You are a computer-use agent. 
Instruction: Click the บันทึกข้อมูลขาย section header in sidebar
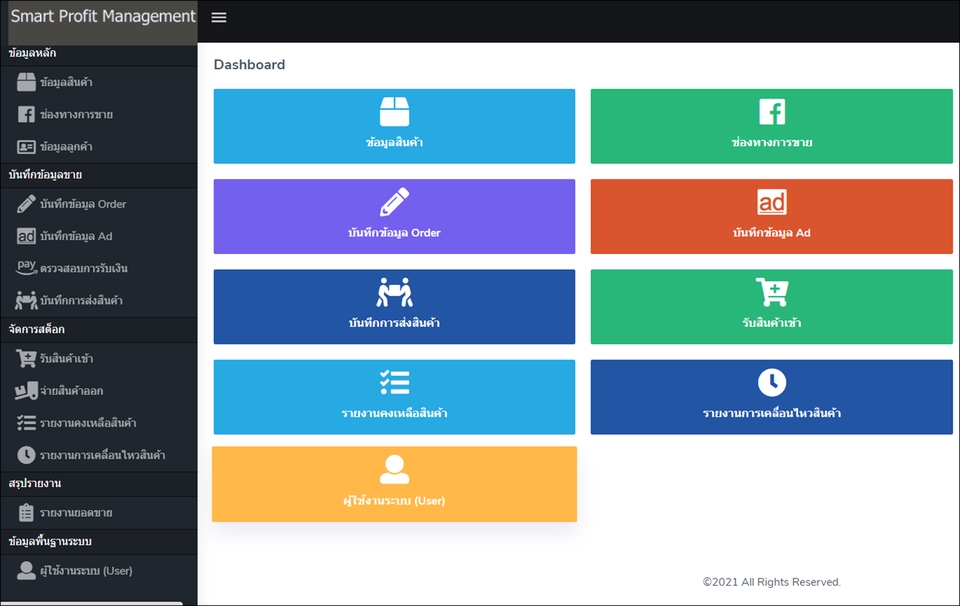[45, 175]
